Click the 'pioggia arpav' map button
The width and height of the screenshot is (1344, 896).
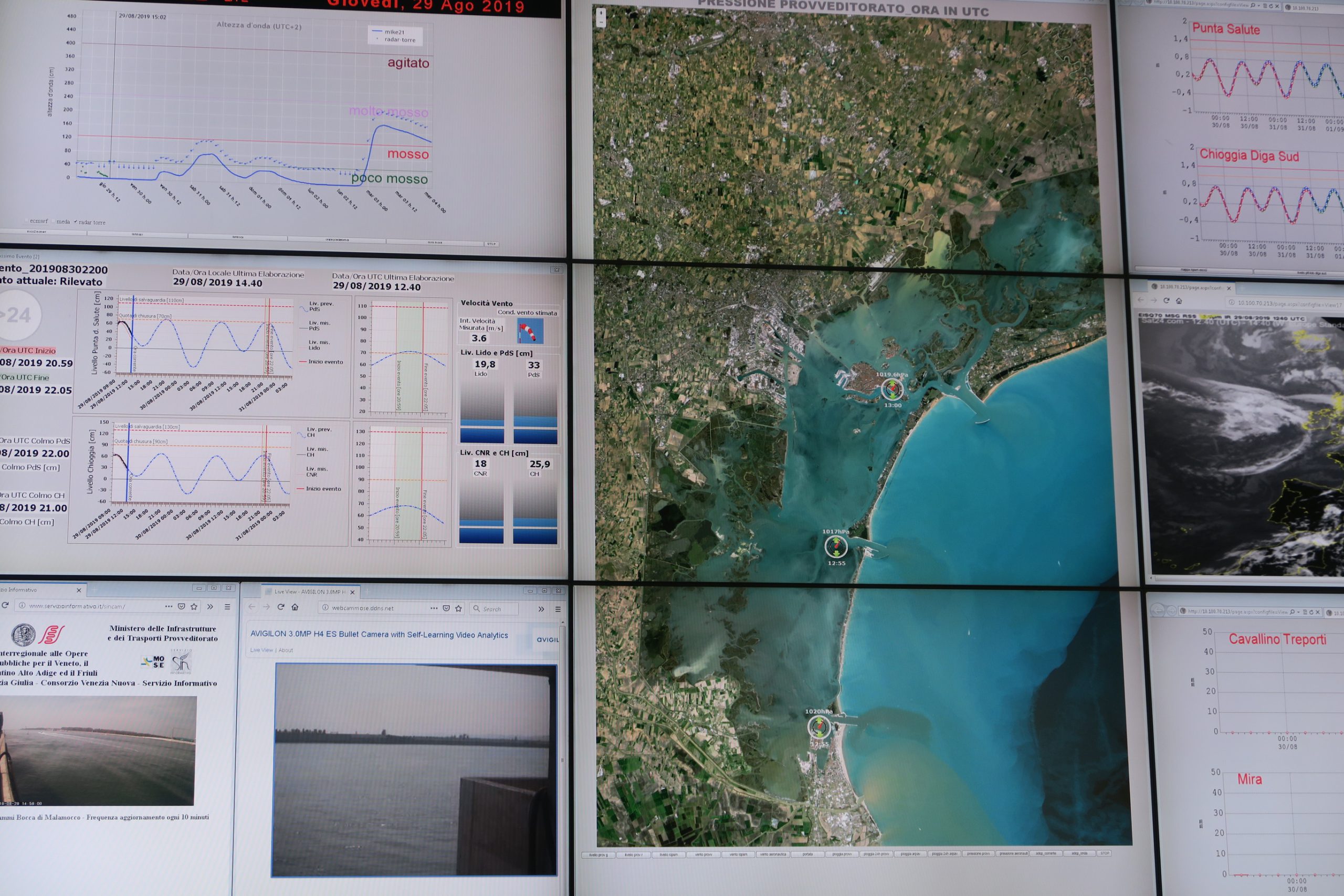pyautogui.click(x=910, y=853)
